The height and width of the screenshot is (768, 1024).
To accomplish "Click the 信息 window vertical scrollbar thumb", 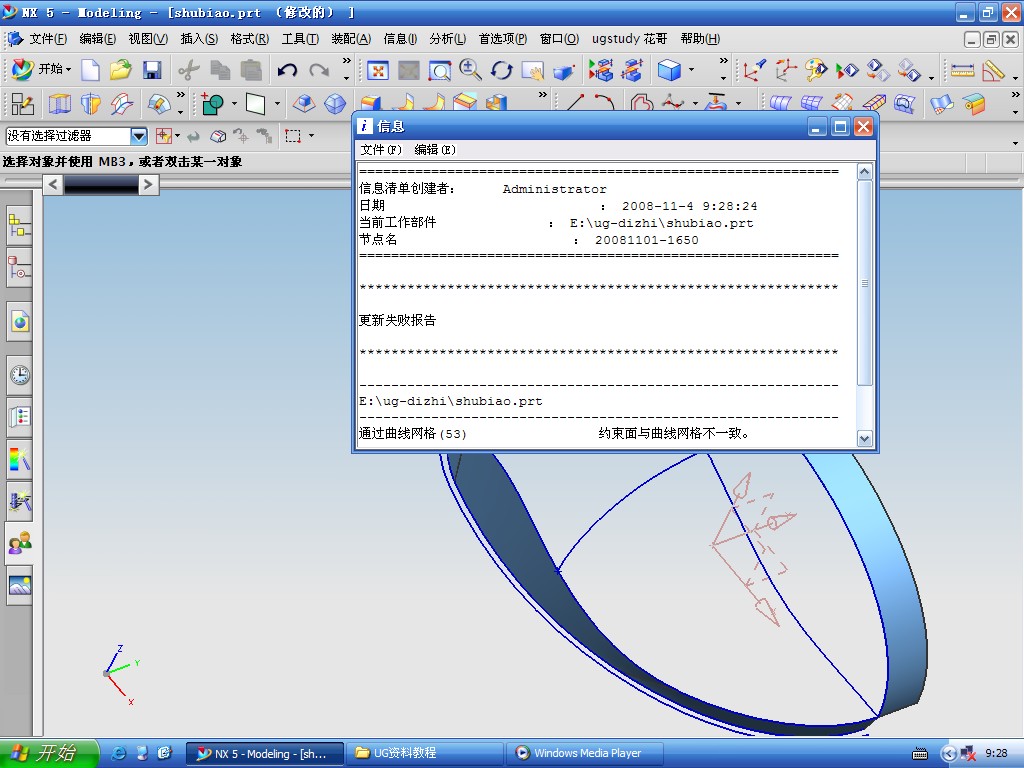I will (x=865, y=283).
